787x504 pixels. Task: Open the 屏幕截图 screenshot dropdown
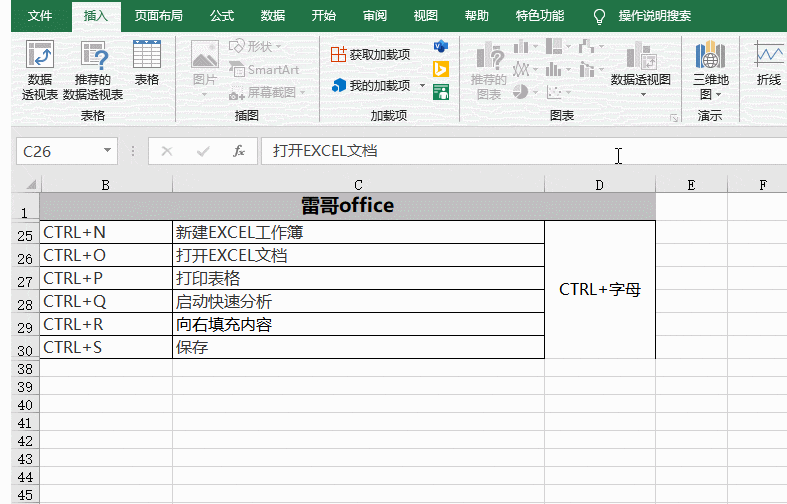click(267, 92)
